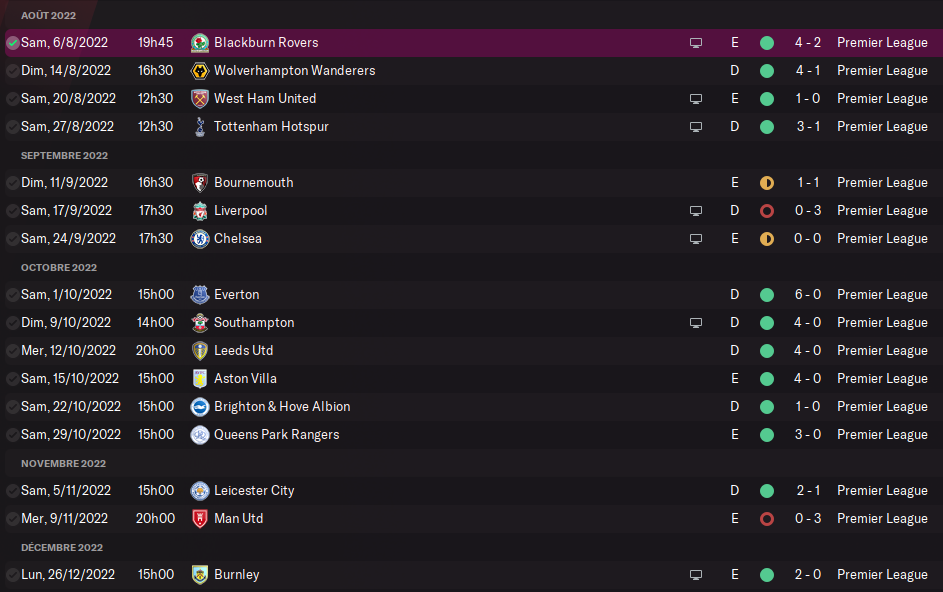This screenshot has height=592, width=943.
Task: Click the Man Utd red crest
Action: pyautogui.click(x=200, y=519)
